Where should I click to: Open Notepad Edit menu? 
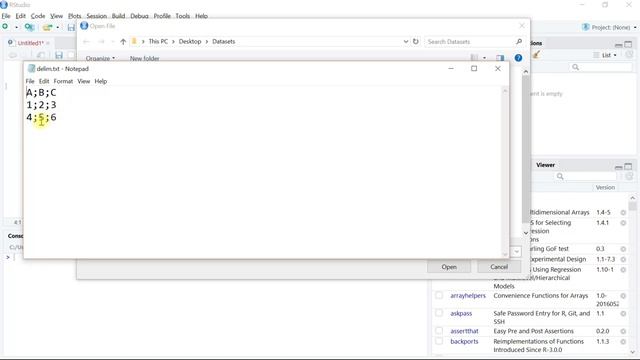click(44, 81)
